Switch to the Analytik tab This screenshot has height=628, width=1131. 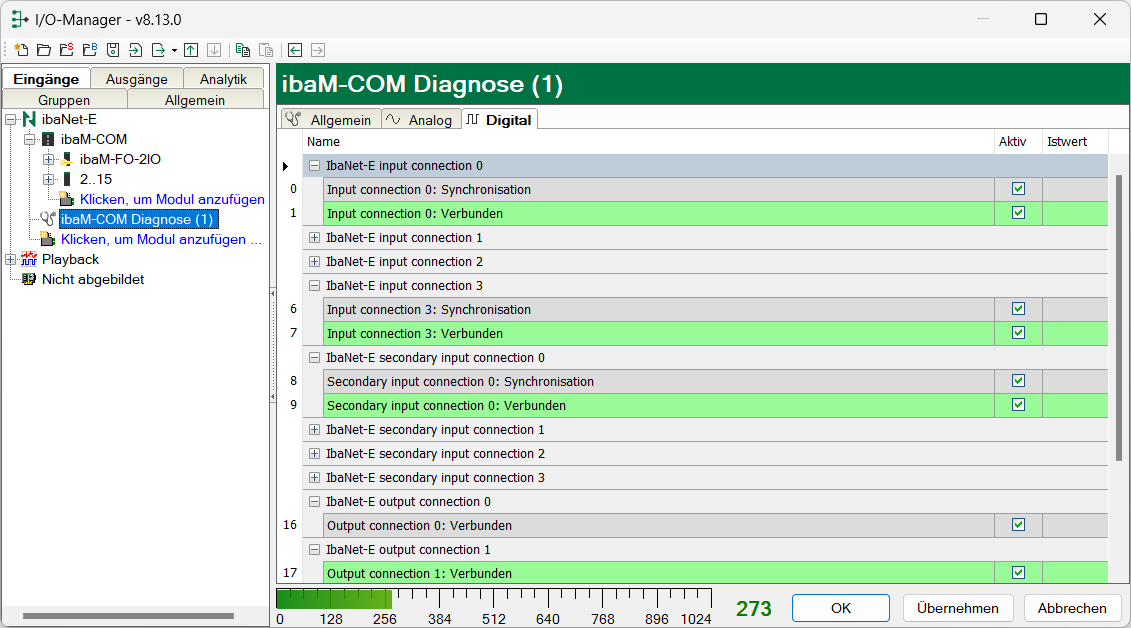click(223, 79)
